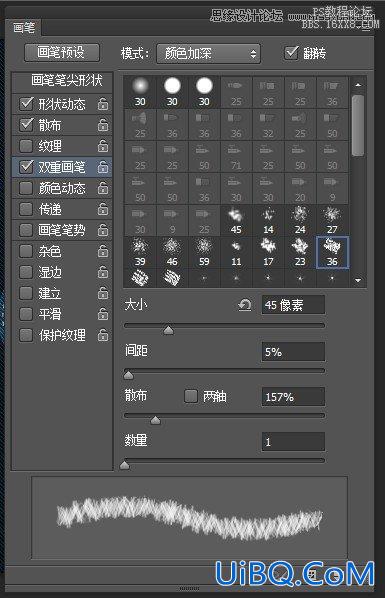The image size is (385, 598).
Task: Open the 颜色动态 settings row label
Action: point(62,188)
